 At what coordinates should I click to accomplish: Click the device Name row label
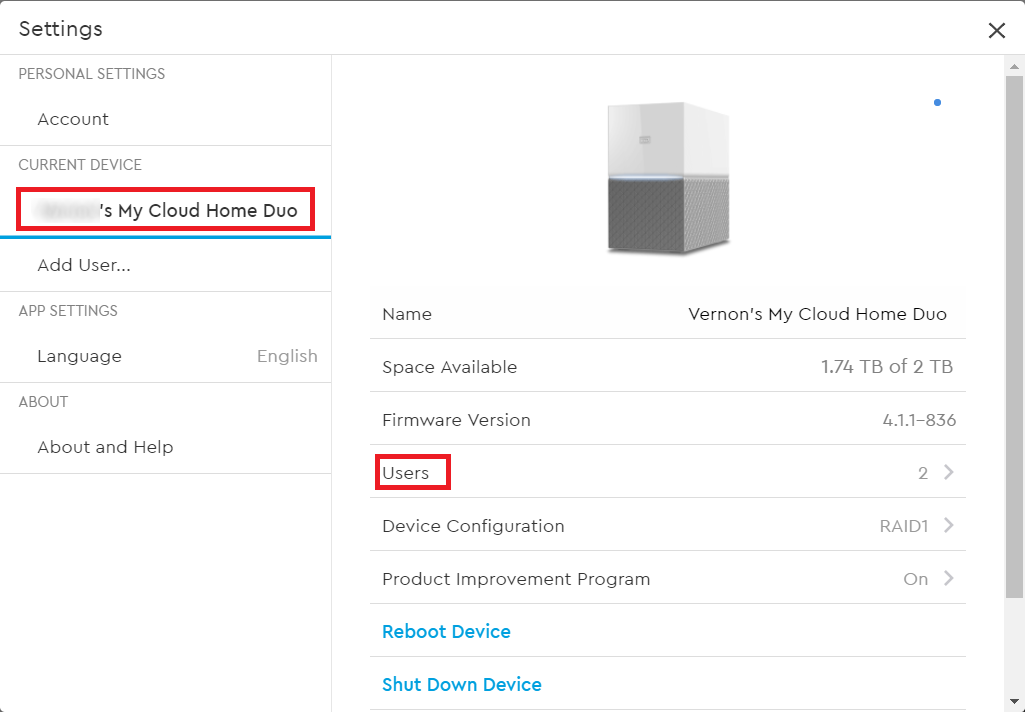pos(407,314)
